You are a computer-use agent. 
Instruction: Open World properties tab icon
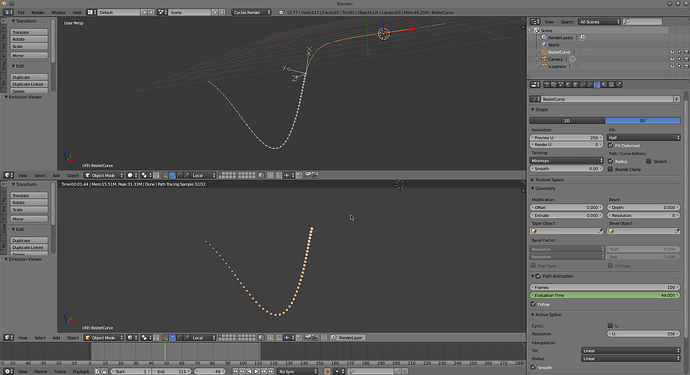tap(568, 85)
